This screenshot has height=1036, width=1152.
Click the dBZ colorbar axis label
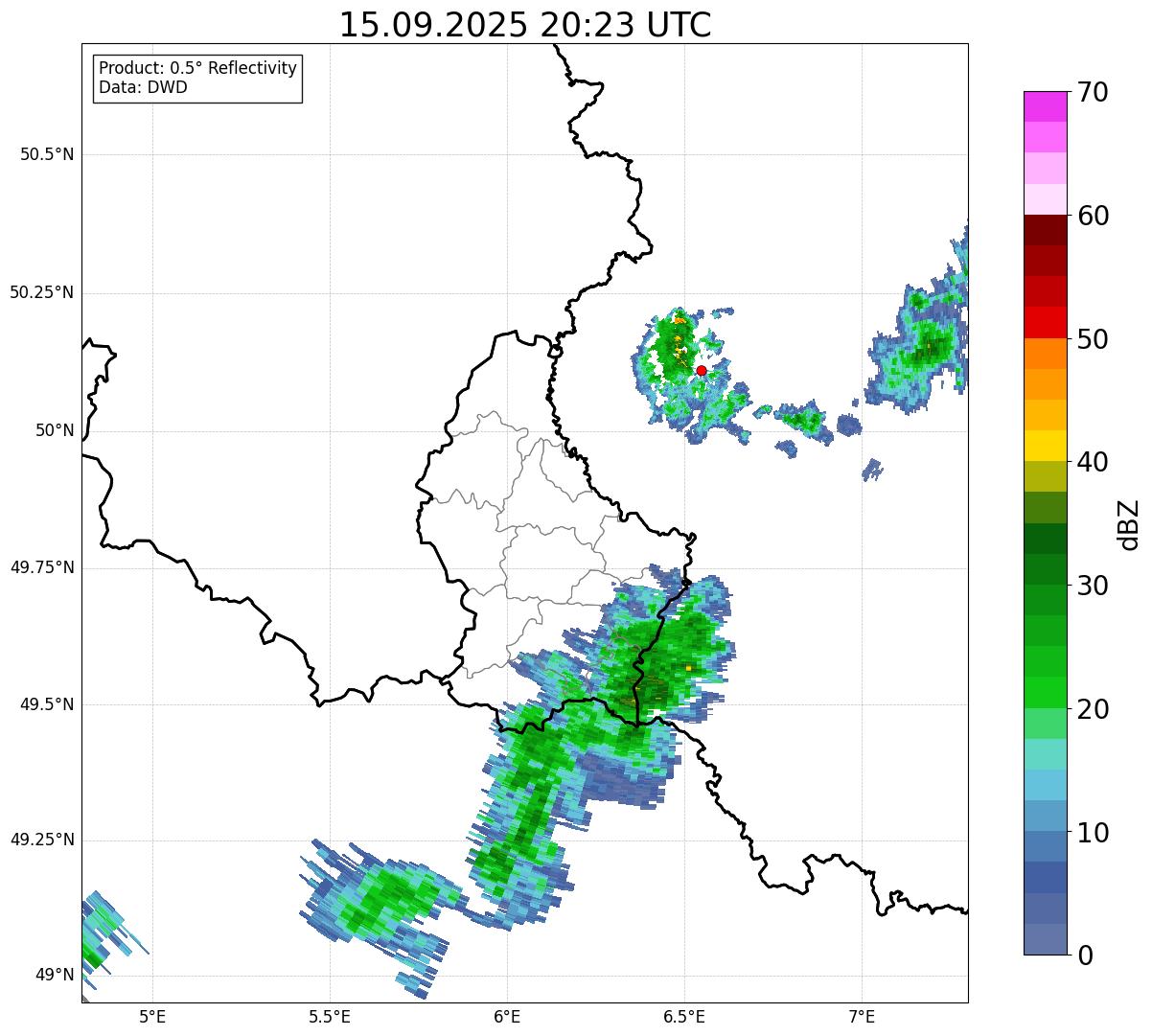pyautogui.click(x=1129, y=523)
